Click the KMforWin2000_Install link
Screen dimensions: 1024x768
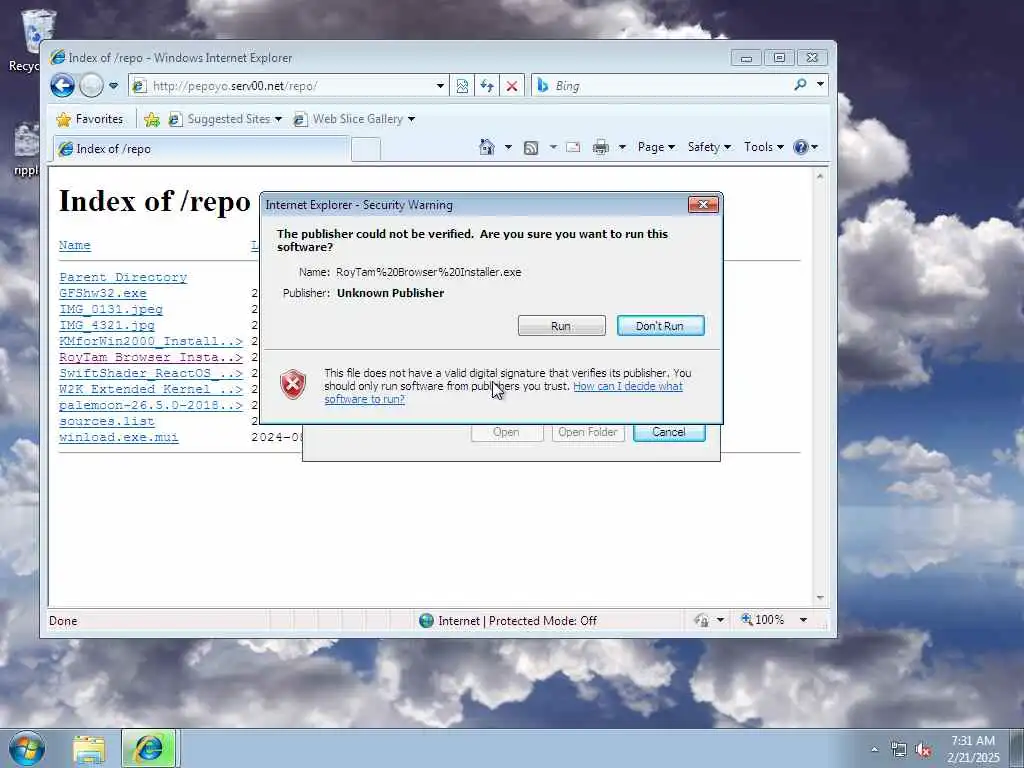click(151, 342)
